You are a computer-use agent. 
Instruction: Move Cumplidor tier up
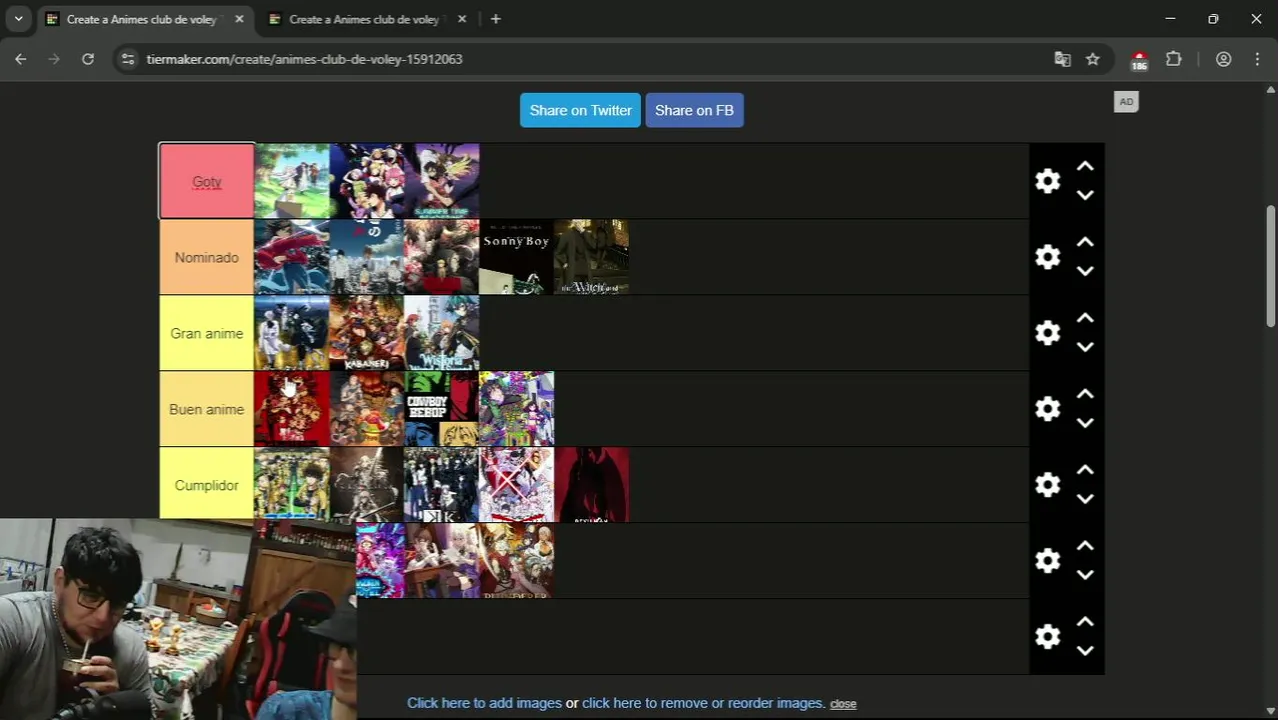[x=1085, y=471]
